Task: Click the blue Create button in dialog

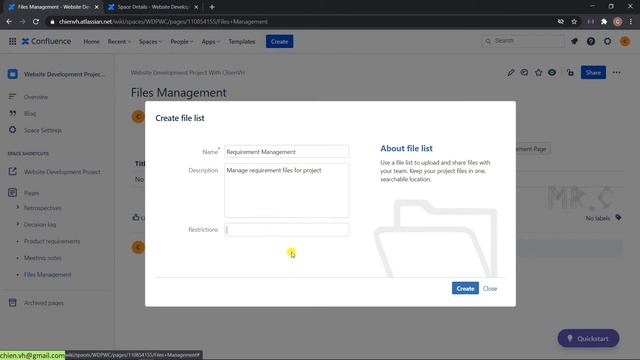Action: pos(465,288)
